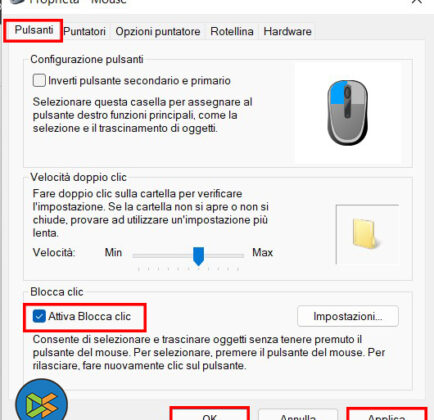The image size is (434, 420).
Task: Click the round blue logo badge
Action: click(x=41, y=400)
